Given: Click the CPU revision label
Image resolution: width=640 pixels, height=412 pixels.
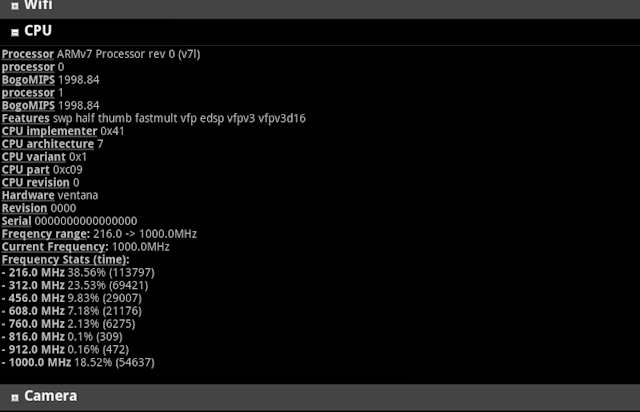Looking at the screenshot, I should 36,183.
